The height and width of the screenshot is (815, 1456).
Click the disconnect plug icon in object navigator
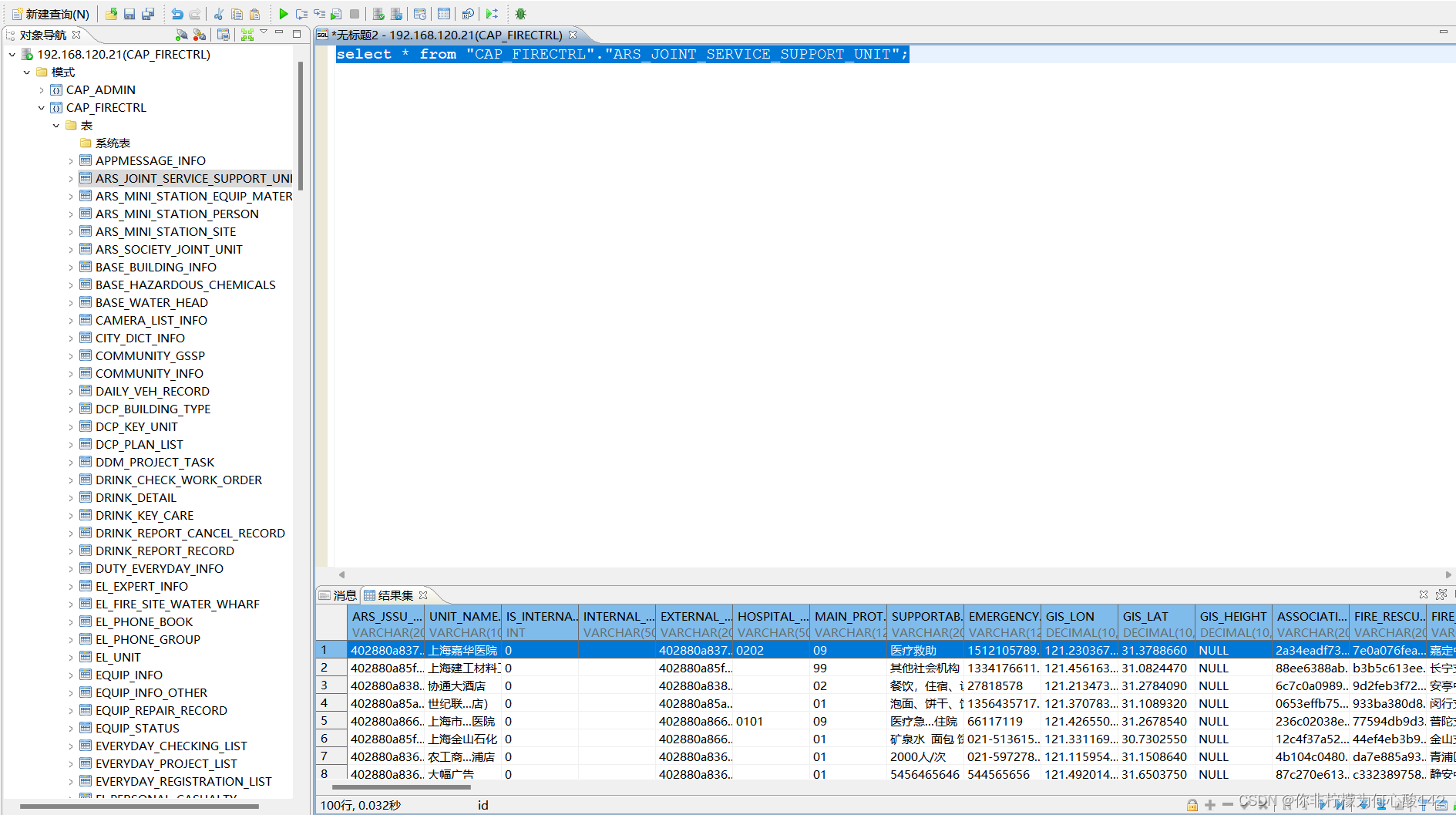200,35
